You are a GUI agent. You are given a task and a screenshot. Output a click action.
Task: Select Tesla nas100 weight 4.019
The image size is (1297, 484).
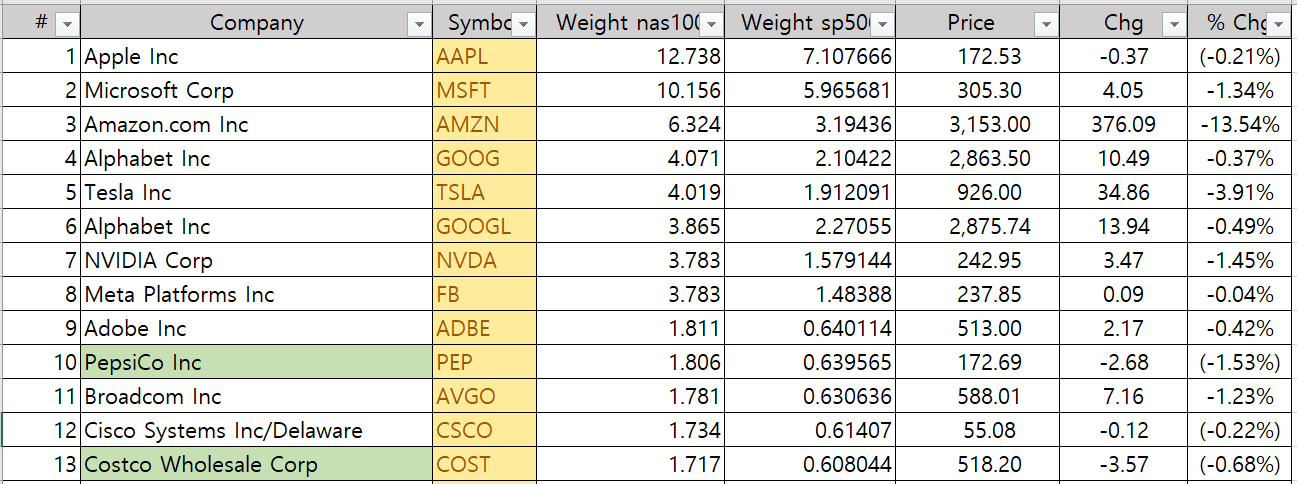click(631, 193)
